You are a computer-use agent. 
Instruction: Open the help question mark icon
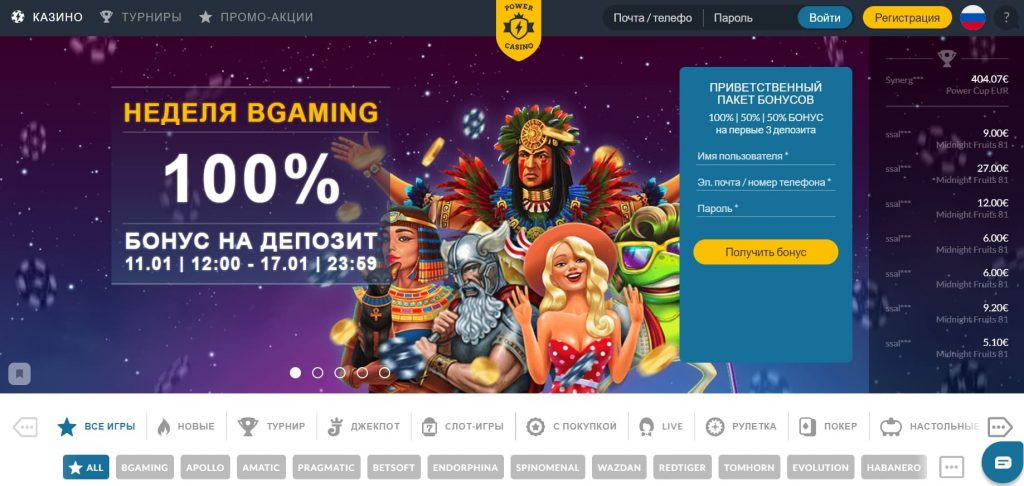(x=1006, y=18)
